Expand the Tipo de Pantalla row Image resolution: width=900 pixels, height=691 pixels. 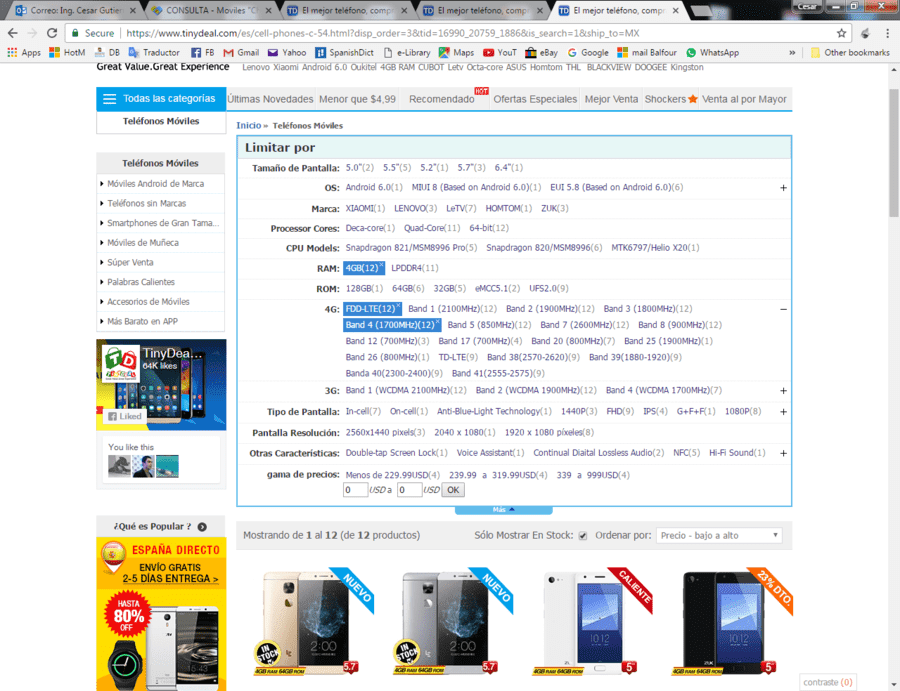pyautogui.click(x=783, y=412)
